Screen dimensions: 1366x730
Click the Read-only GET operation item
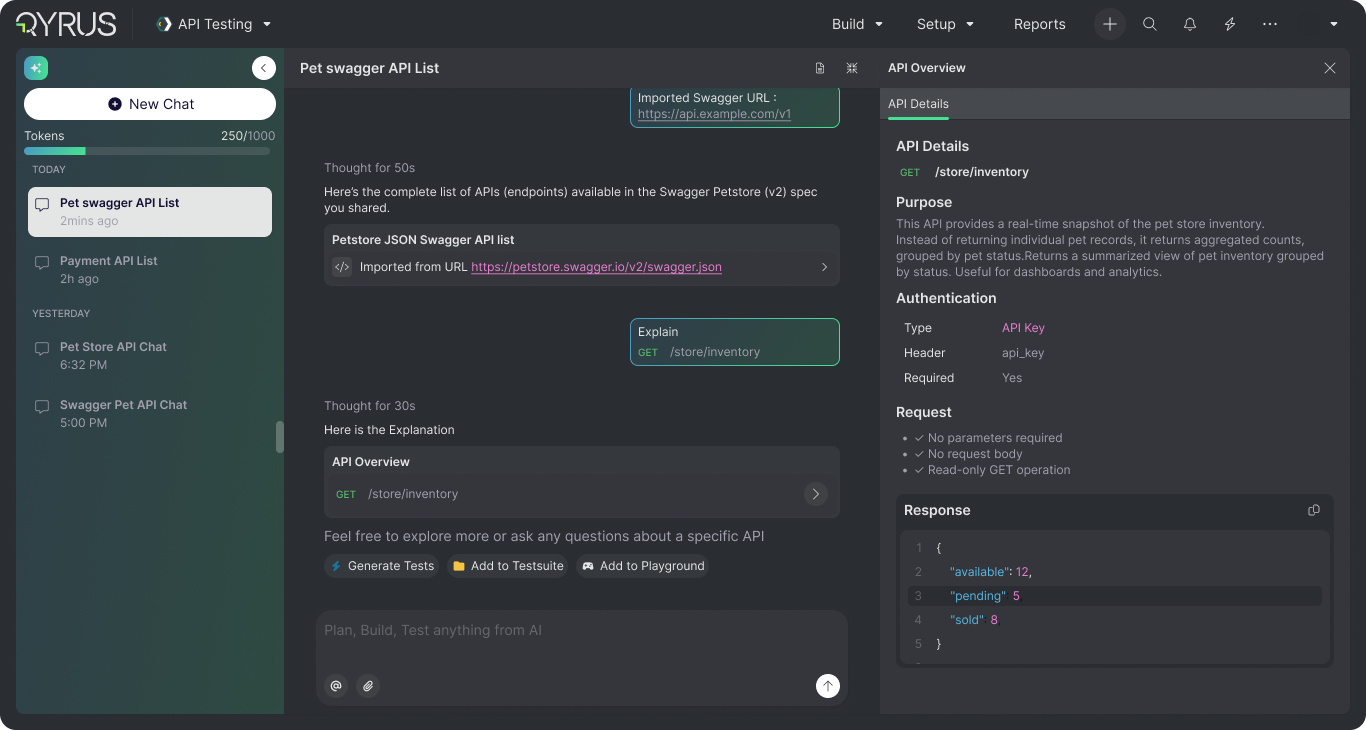(992, 470)
